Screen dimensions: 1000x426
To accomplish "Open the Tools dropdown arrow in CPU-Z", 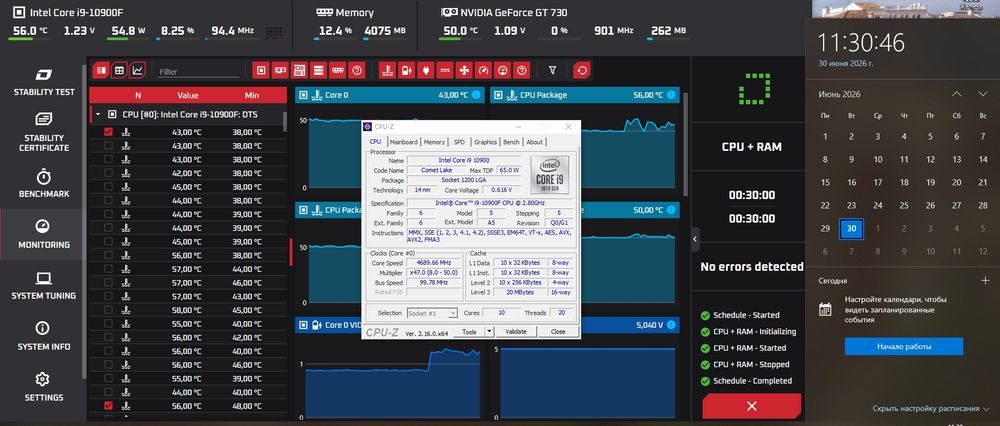I will click(x=489, y=332).
